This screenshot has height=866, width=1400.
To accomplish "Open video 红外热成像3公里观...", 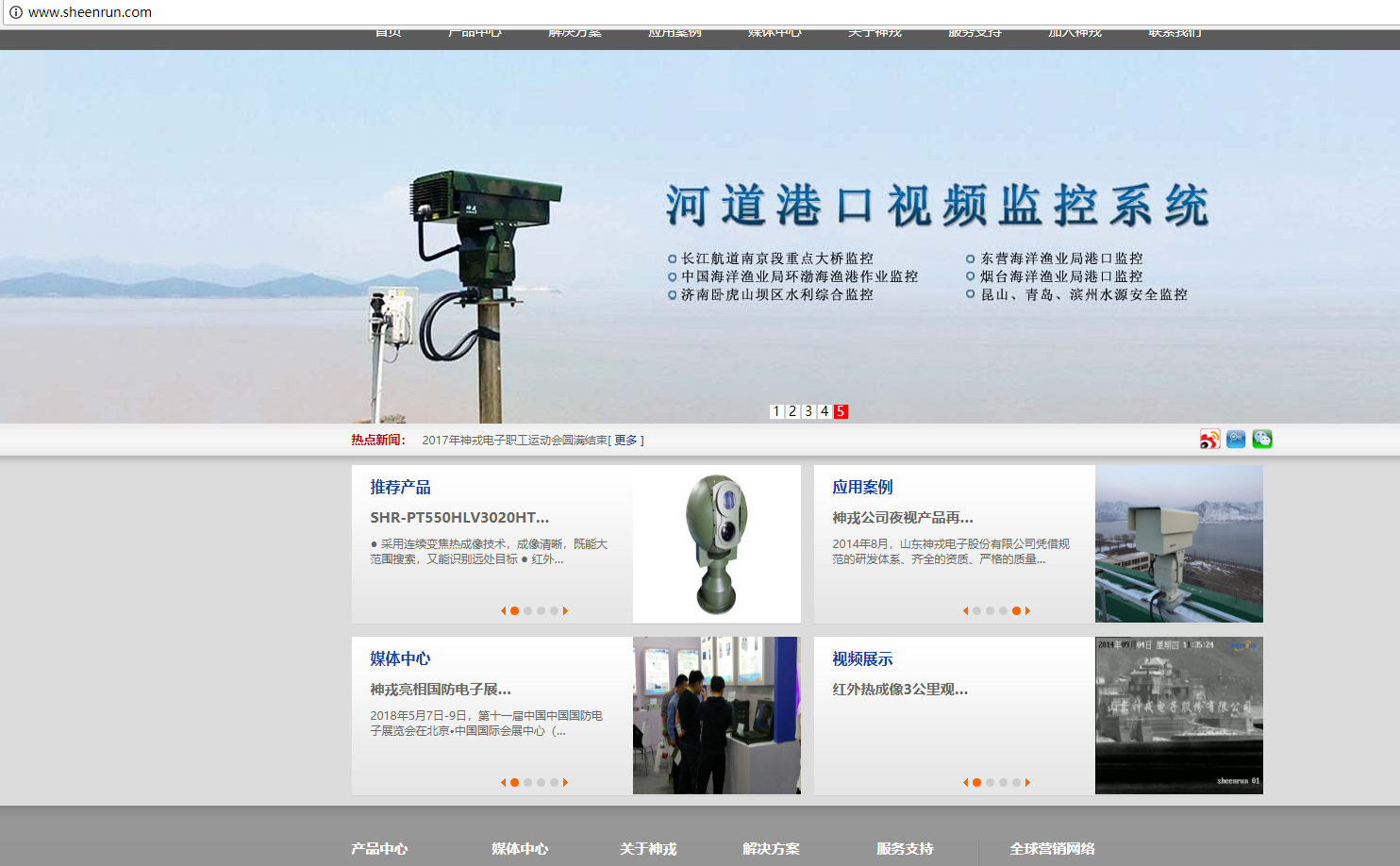I will (x=900, y=690).
